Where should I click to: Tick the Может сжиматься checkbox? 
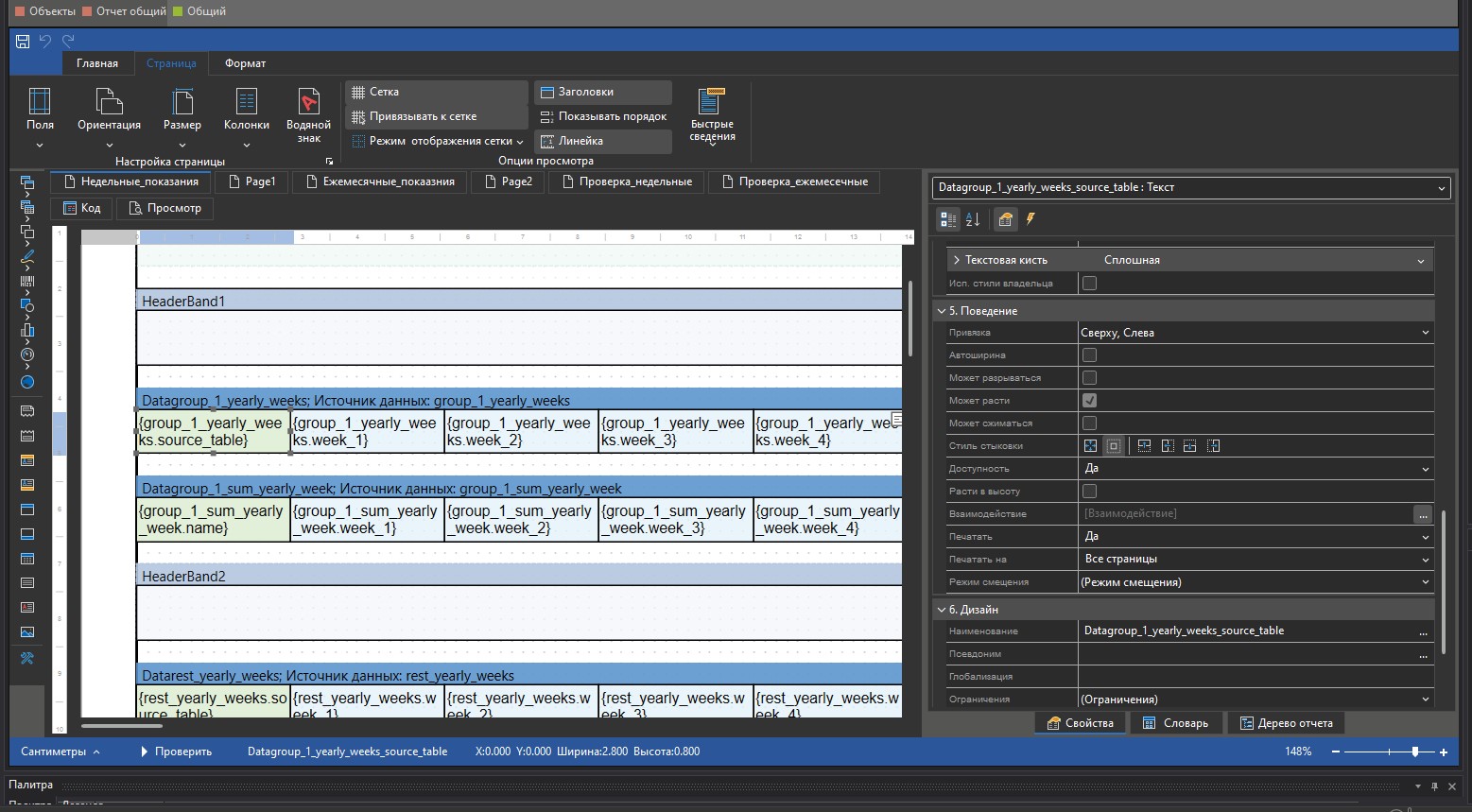(x=1089, y=423)
